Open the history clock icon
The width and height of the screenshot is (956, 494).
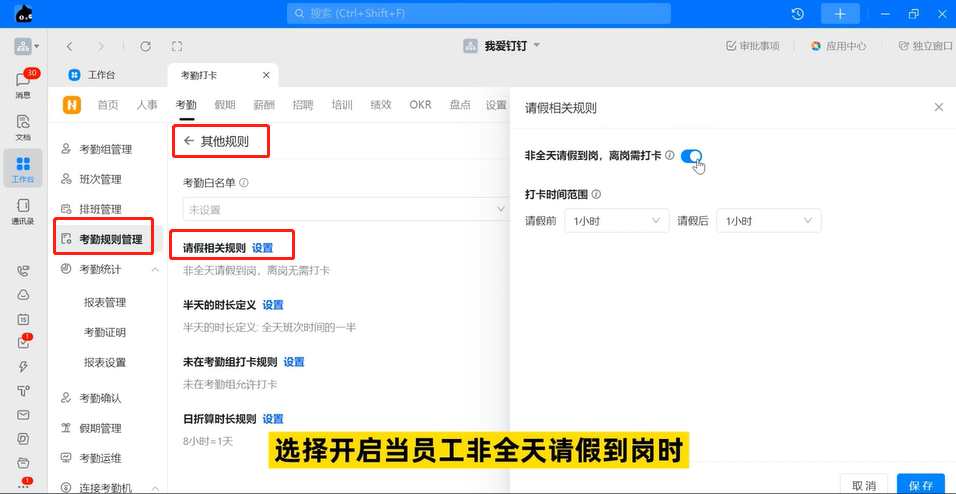click(797, 14)
